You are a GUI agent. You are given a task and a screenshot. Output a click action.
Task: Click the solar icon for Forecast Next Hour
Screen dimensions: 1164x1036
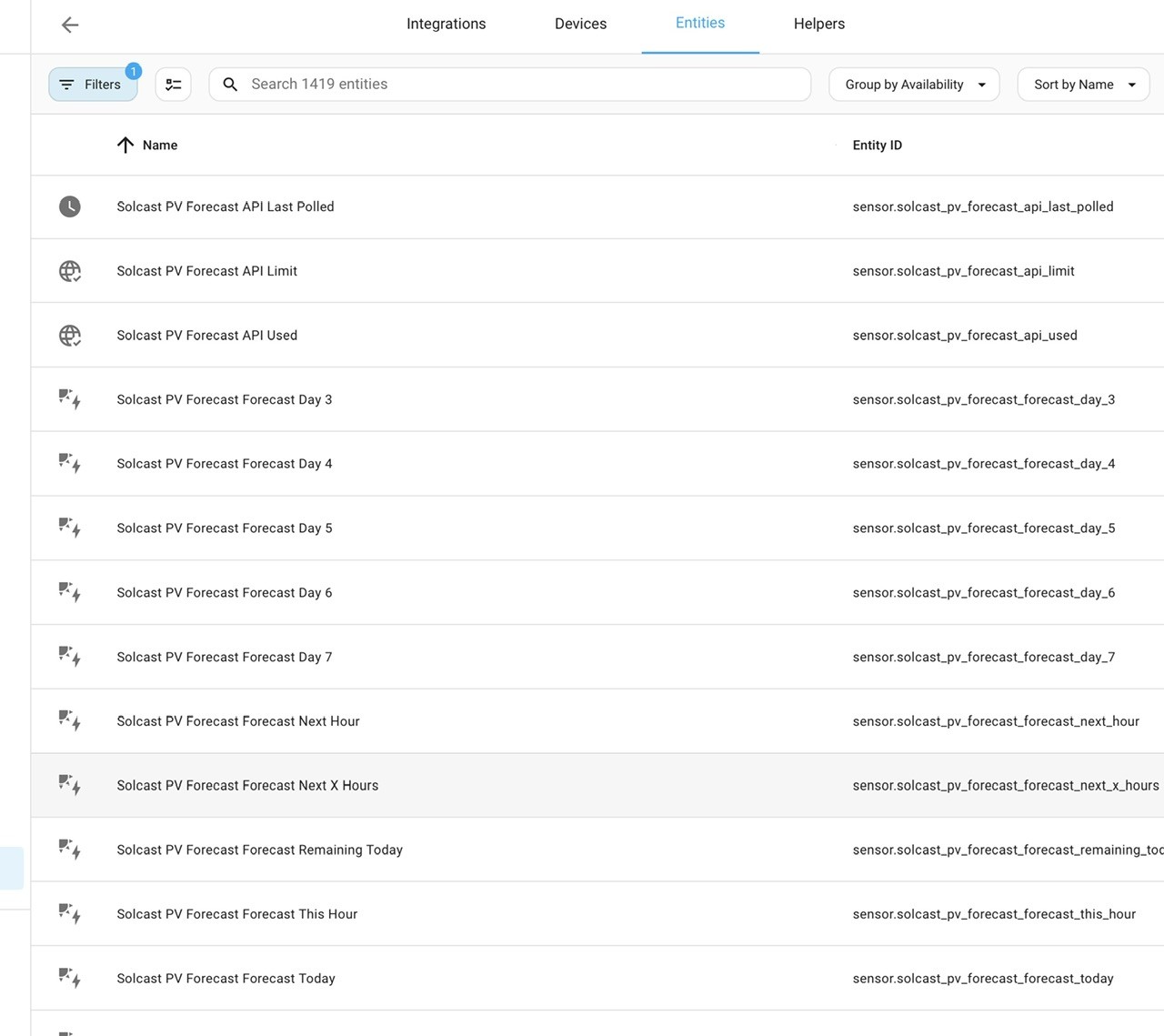coord(70,721)
